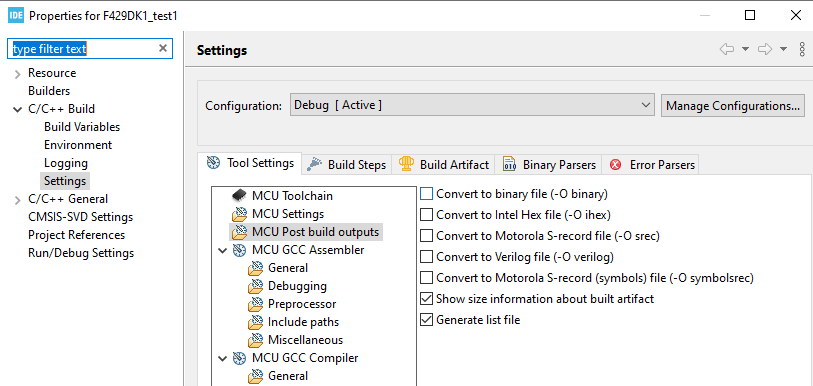Collapse the MCU GCC Compiler node
Viewport: 813px width, 386px height.
click(223, 359)
